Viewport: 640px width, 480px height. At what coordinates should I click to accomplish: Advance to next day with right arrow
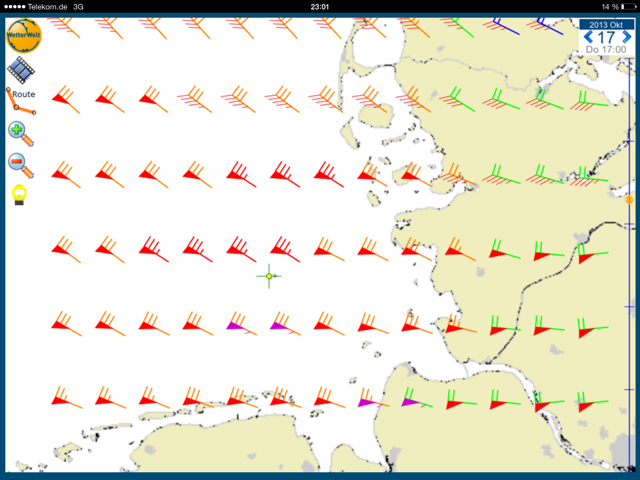coord(628,37)
